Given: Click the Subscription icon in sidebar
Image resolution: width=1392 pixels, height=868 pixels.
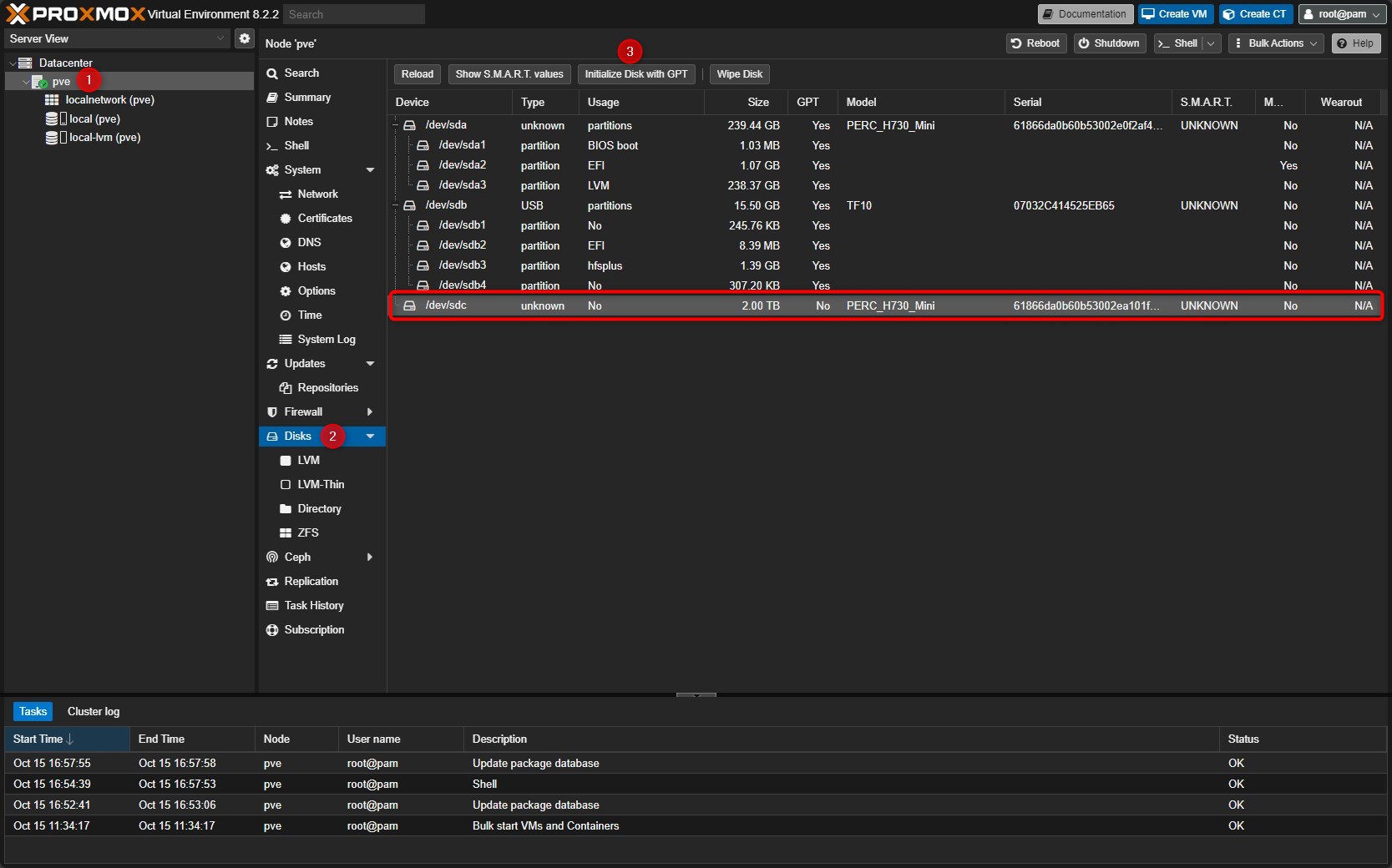Looking at the screenshot, I should pyautogui.click(x=272, y=630).
